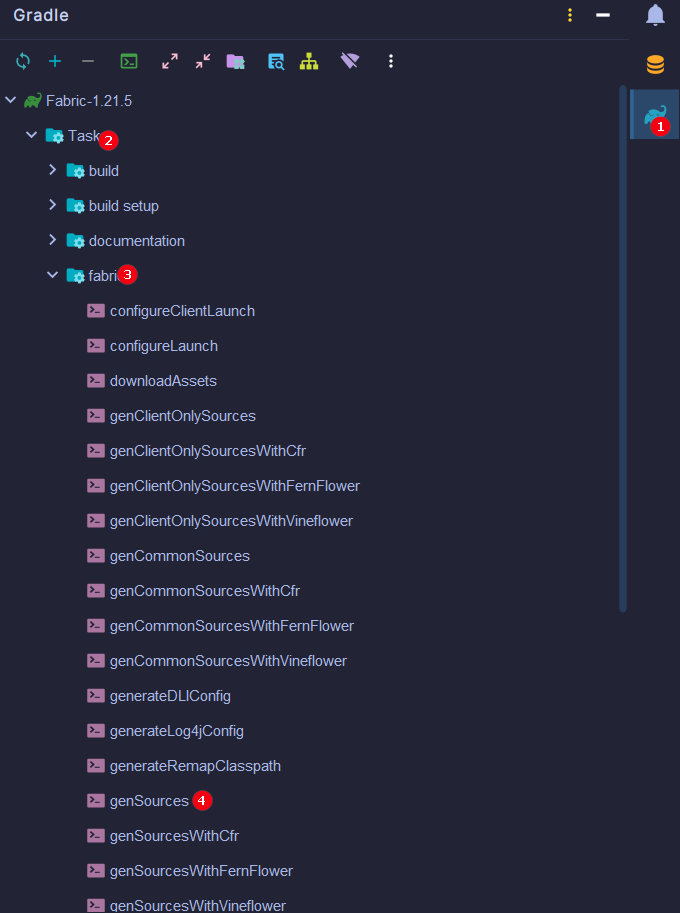
Task: Click task icon beside generateDLIConfig
Action: click(x=96, y=696)
